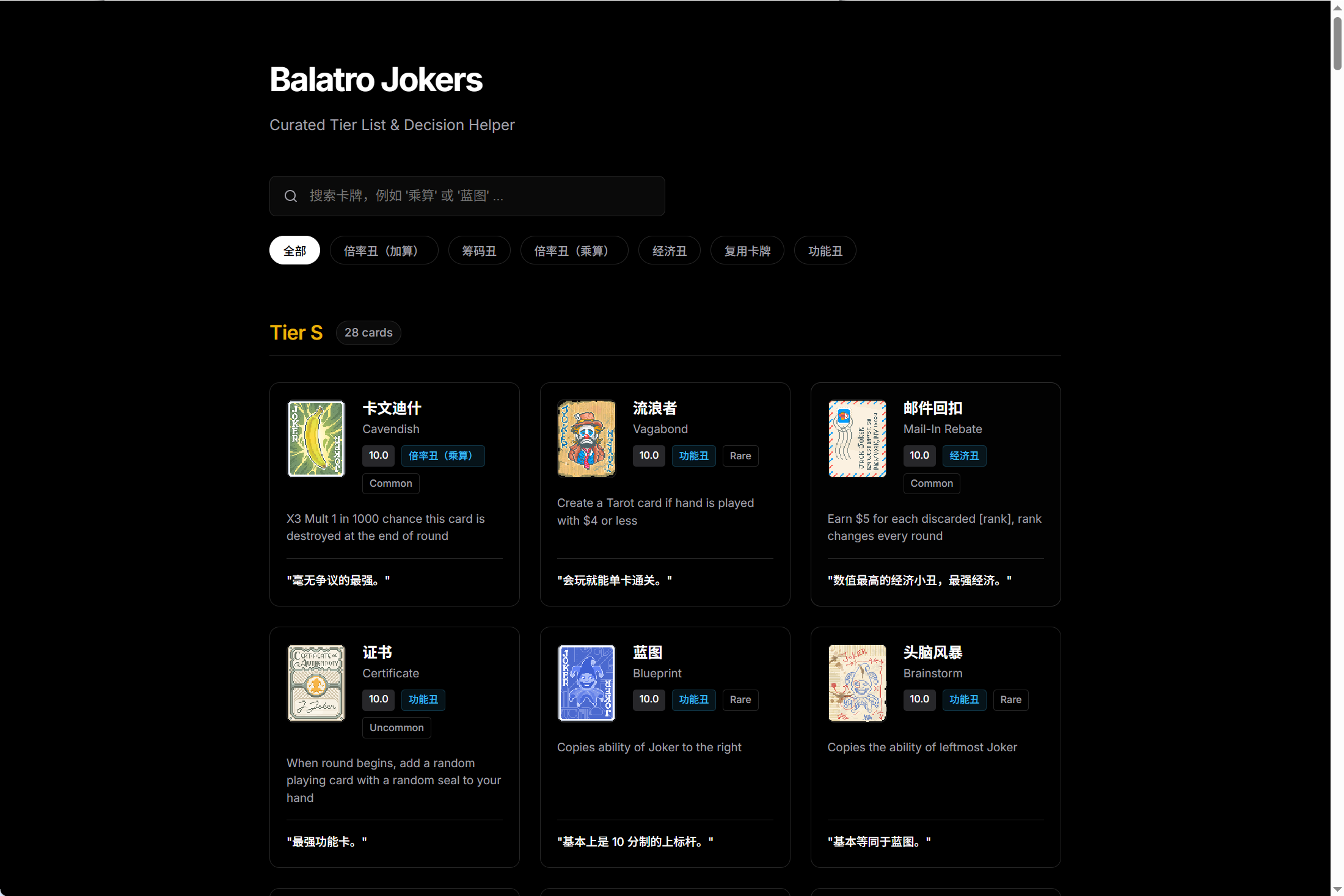
Task: Click the Common tag on Mail-In Rebate
Action: 931,483
